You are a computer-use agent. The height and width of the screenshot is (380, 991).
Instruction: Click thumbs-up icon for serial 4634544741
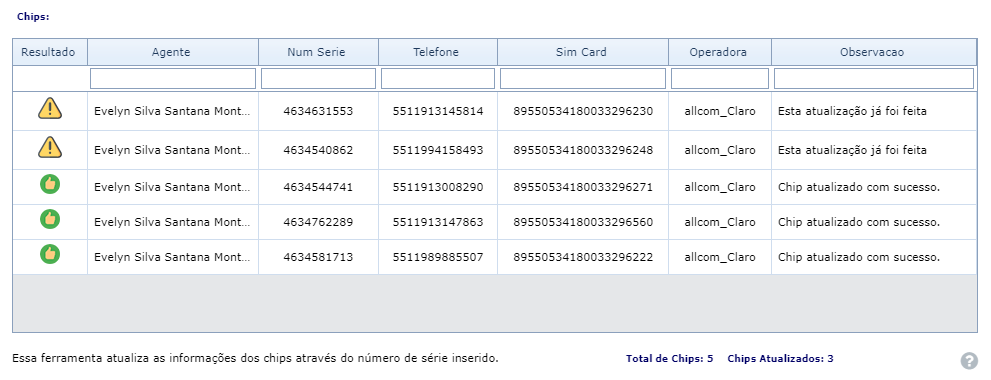point(50,185)
